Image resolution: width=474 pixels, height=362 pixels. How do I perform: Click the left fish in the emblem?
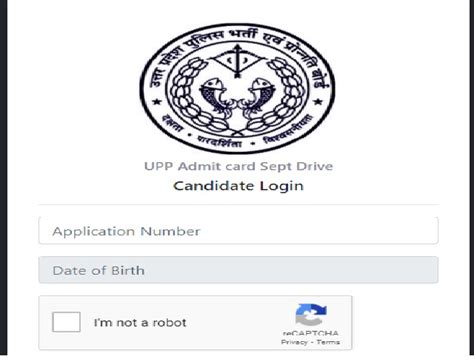215,97
